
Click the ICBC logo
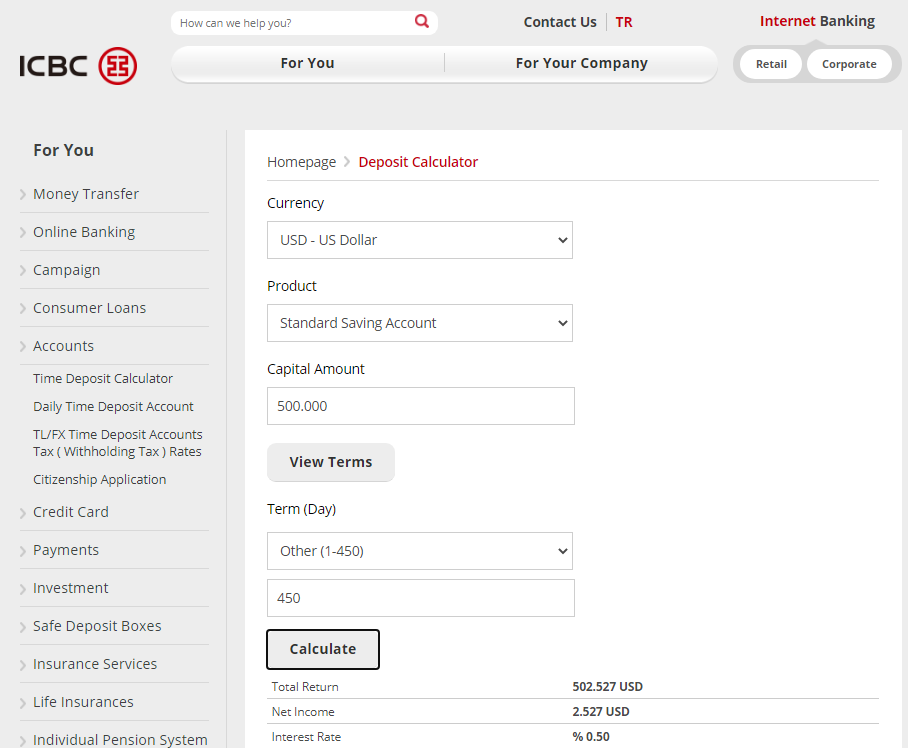click(x=78, y=66)
